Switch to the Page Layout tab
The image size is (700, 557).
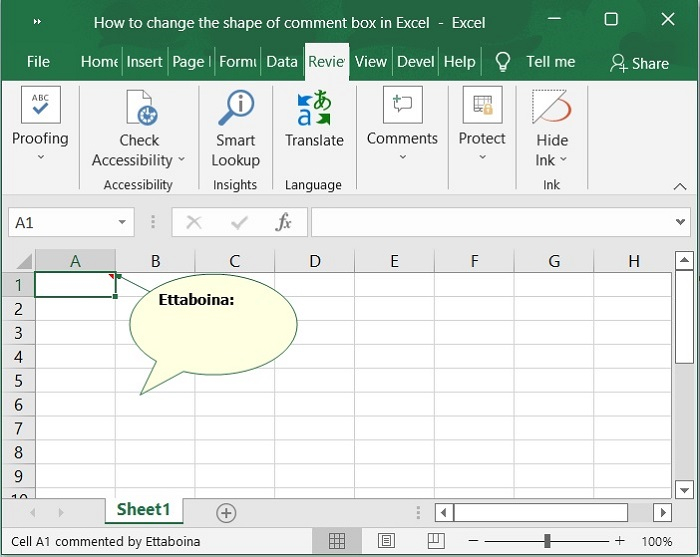[x=192, y=62]
